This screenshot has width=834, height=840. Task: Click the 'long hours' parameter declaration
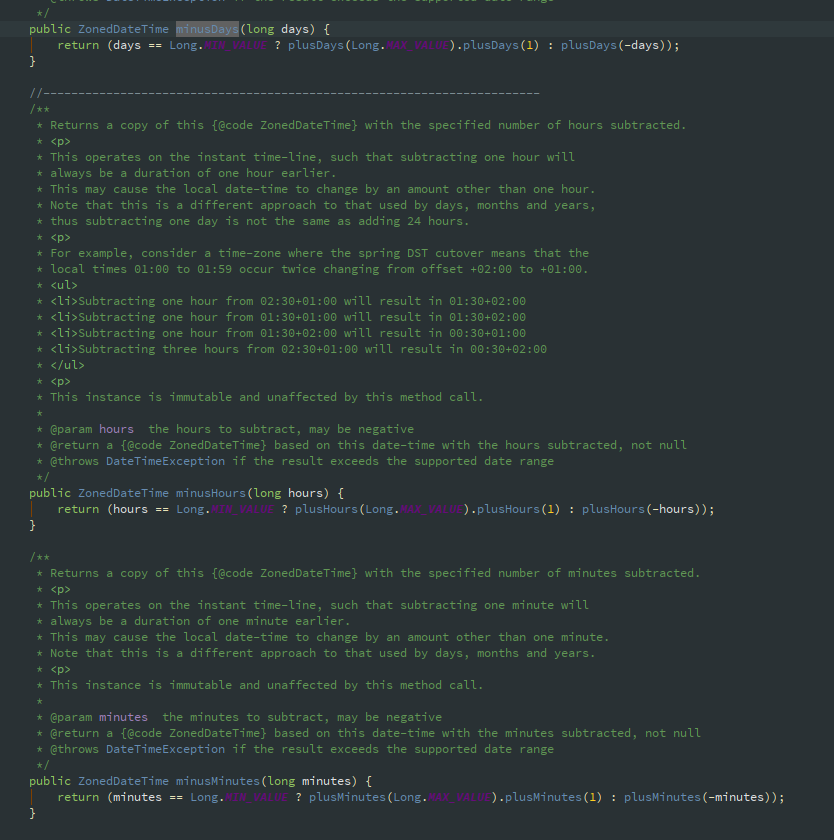click(288, 493)
